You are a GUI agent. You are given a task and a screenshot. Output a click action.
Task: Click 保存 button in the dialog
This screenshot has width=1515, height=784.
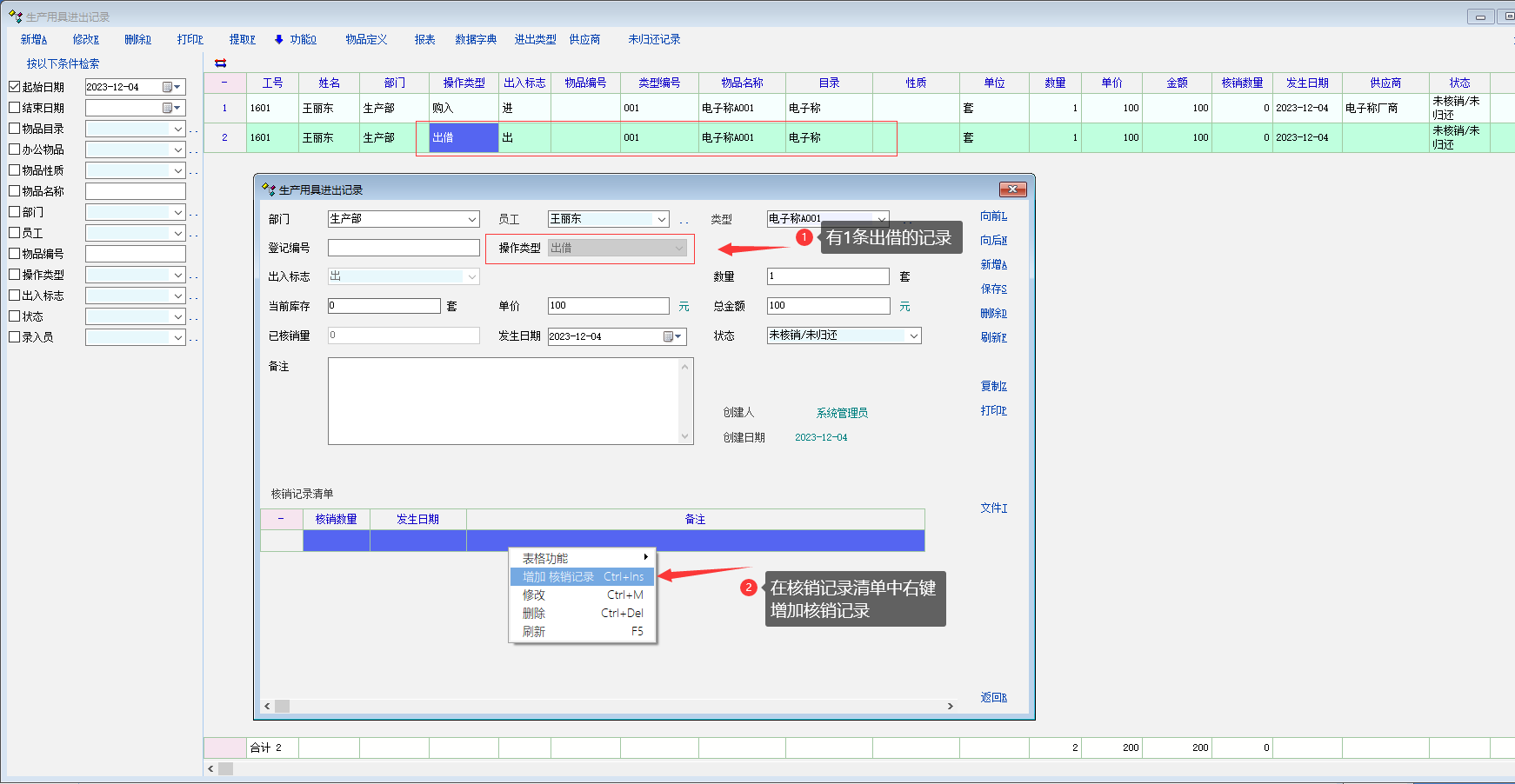pos(993,289)
